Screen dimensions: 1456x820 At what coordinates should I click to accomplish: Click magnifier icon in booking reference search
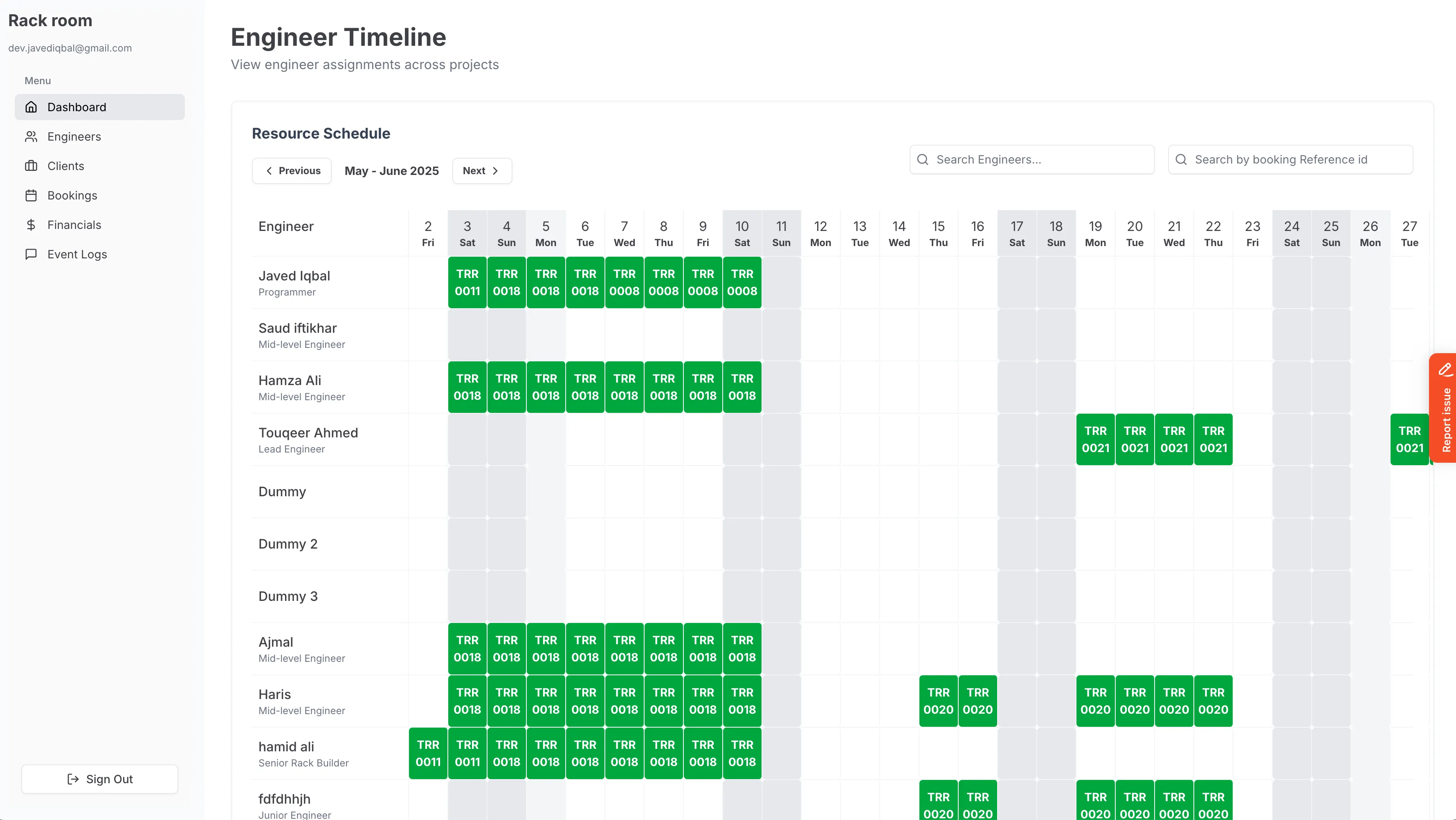(1181, 160)
